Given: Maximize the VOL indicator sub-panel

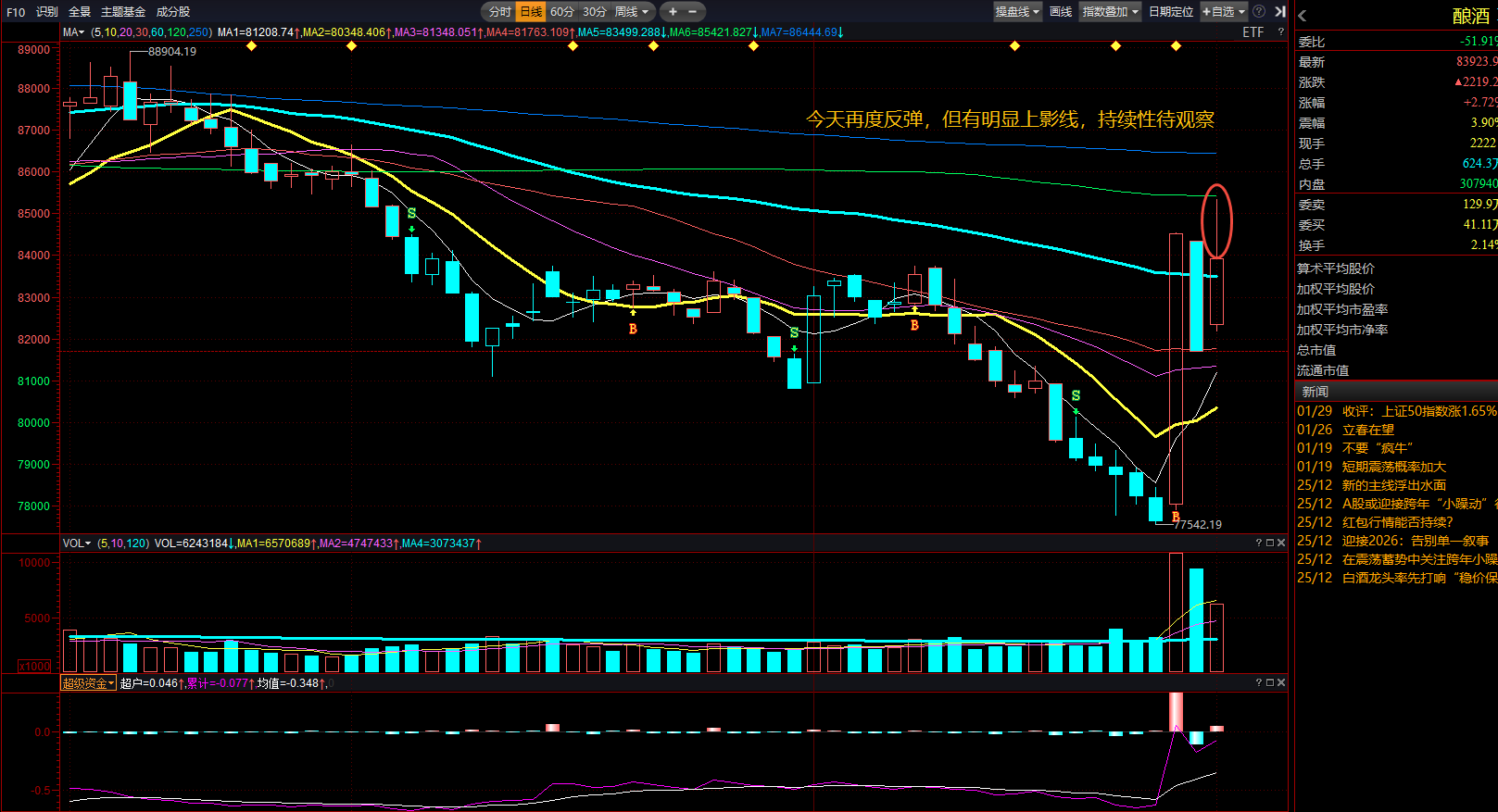Looking at the screenshot, I should tap(1270, 543).
